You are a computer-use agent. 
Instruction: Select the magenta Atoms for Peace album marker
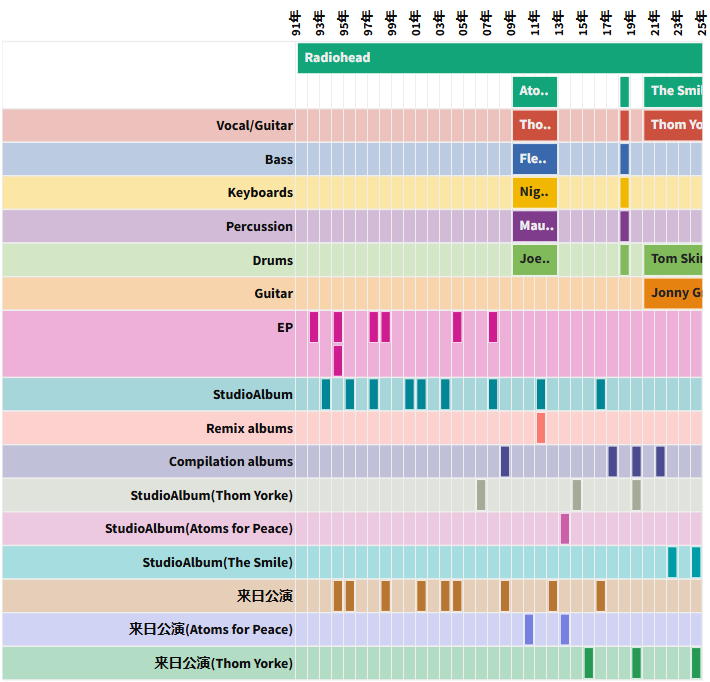click(565, 528)
